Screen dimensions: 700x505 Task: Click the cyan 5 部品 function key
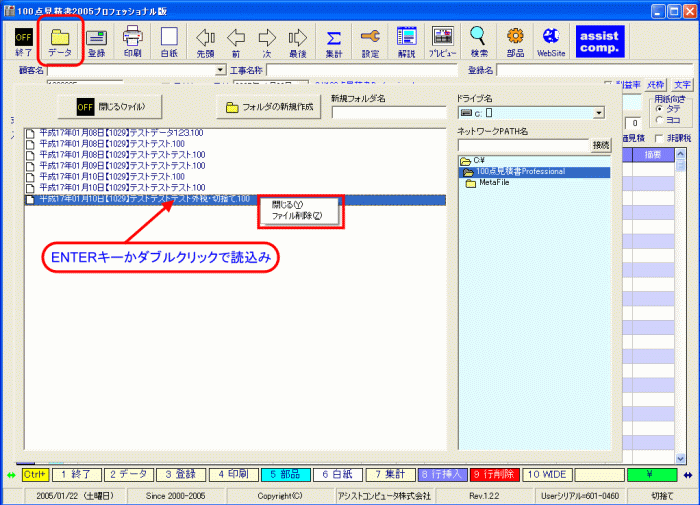pyautogui.click(x=286, y=475)
